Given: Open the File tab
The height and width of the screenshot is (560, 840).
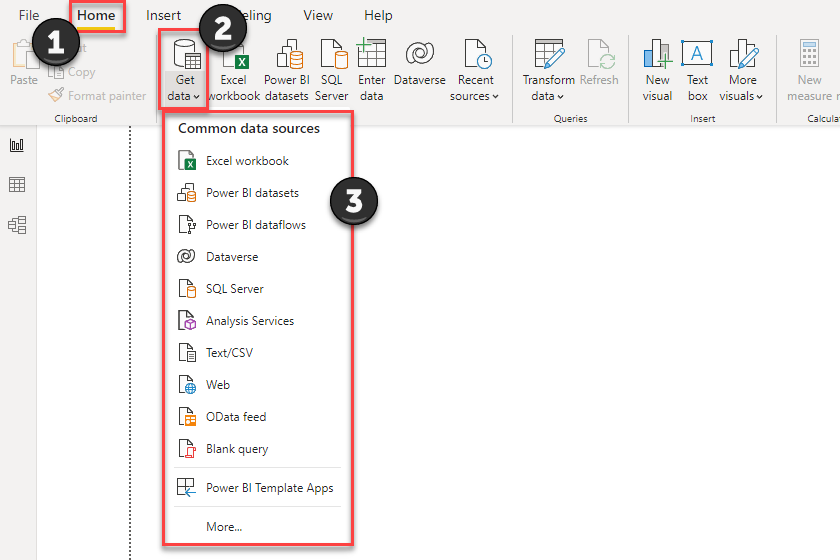Looking at the screenshot, I should [29, 16].
